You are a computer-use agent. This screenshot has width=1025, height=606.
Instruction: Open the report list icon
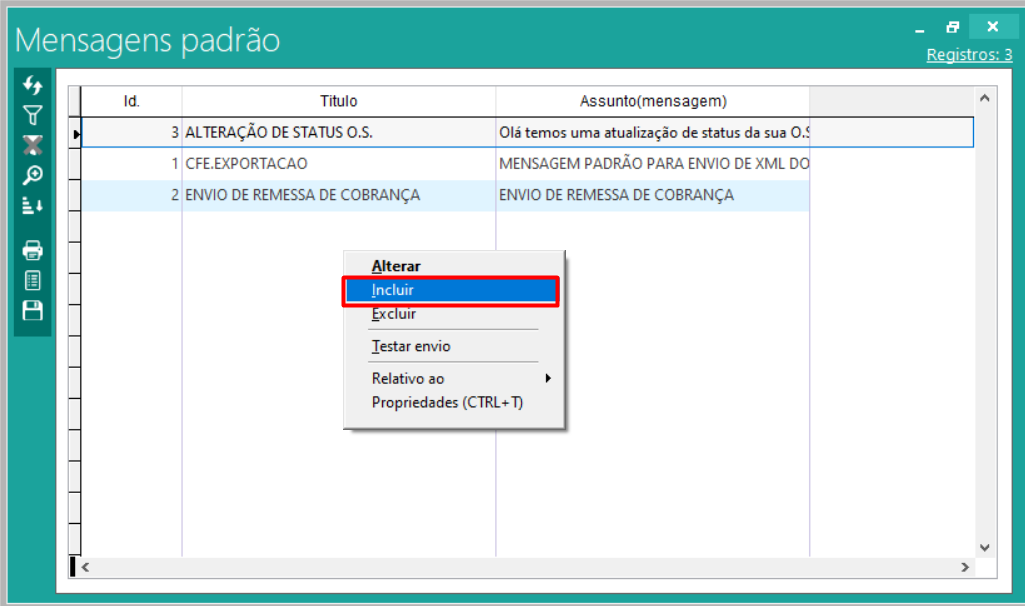tap(32, 280)
